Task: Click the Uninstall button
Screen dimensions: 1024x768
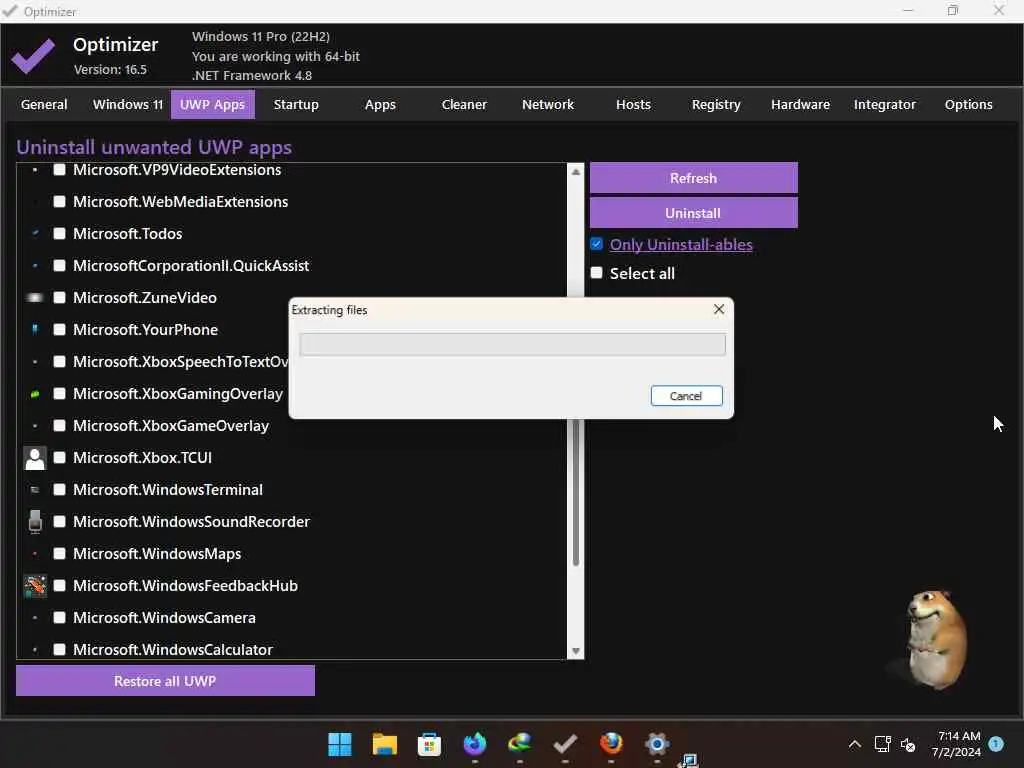Action: click(x=694, y=213)
